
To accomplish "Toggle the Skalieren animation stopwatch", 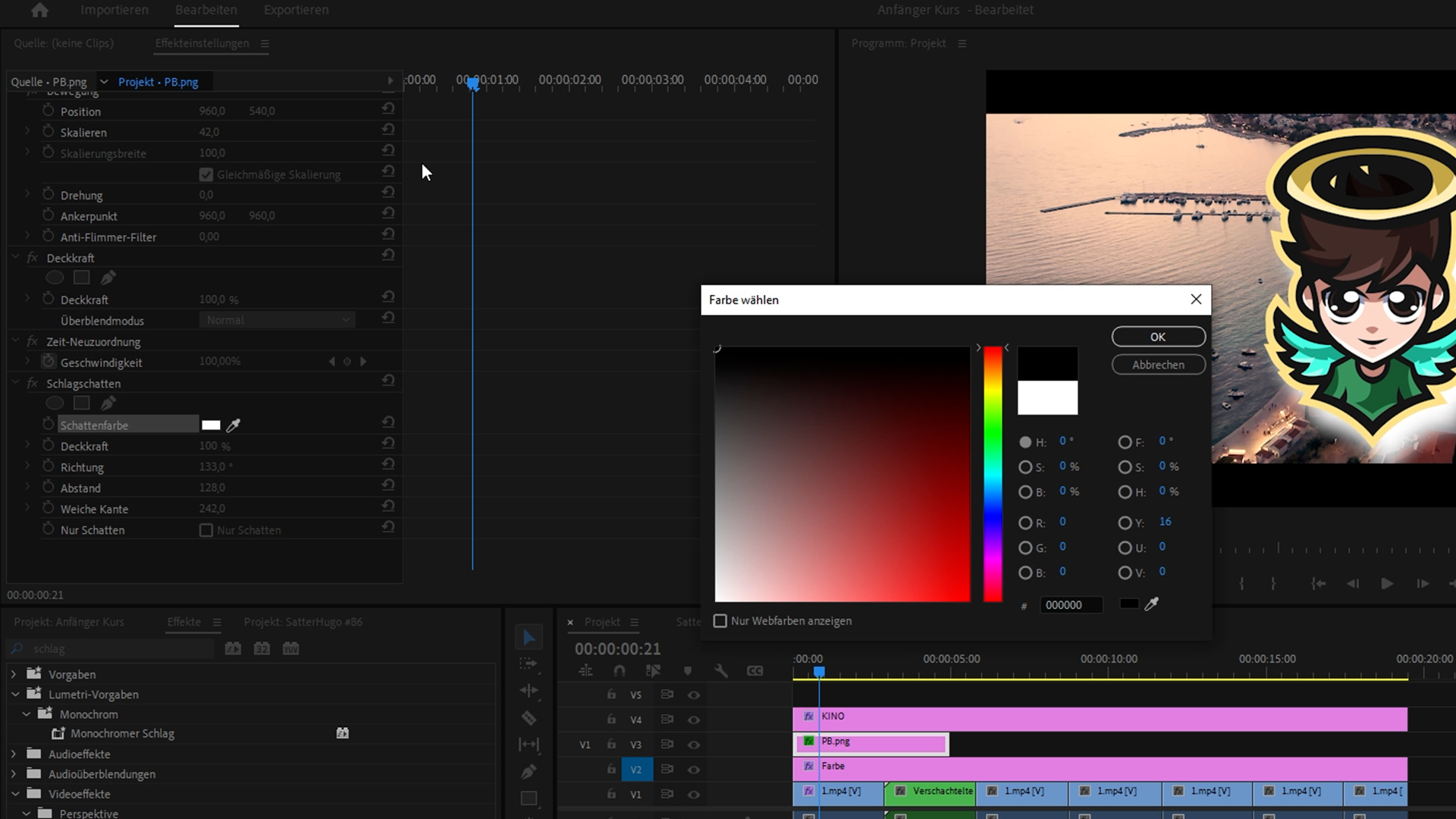I will (x=49, y=132).
